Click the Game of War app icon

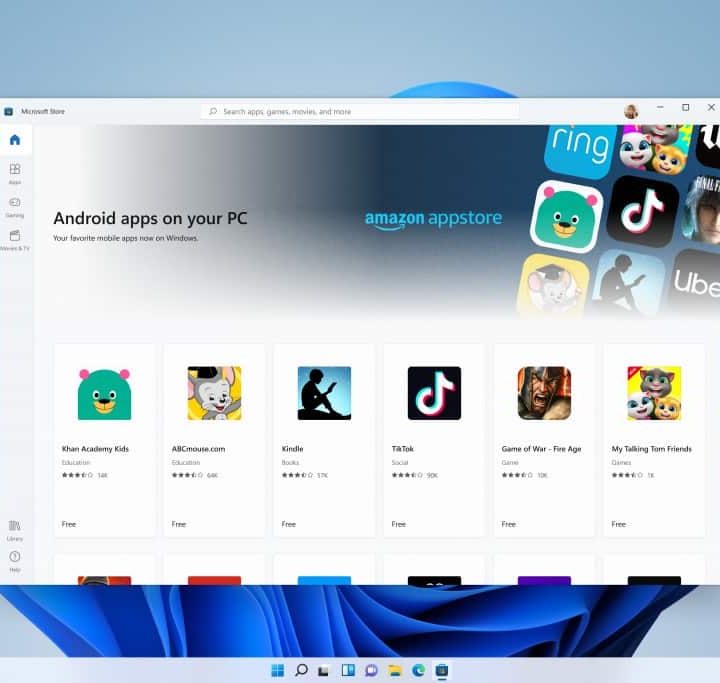coord(544,393)
